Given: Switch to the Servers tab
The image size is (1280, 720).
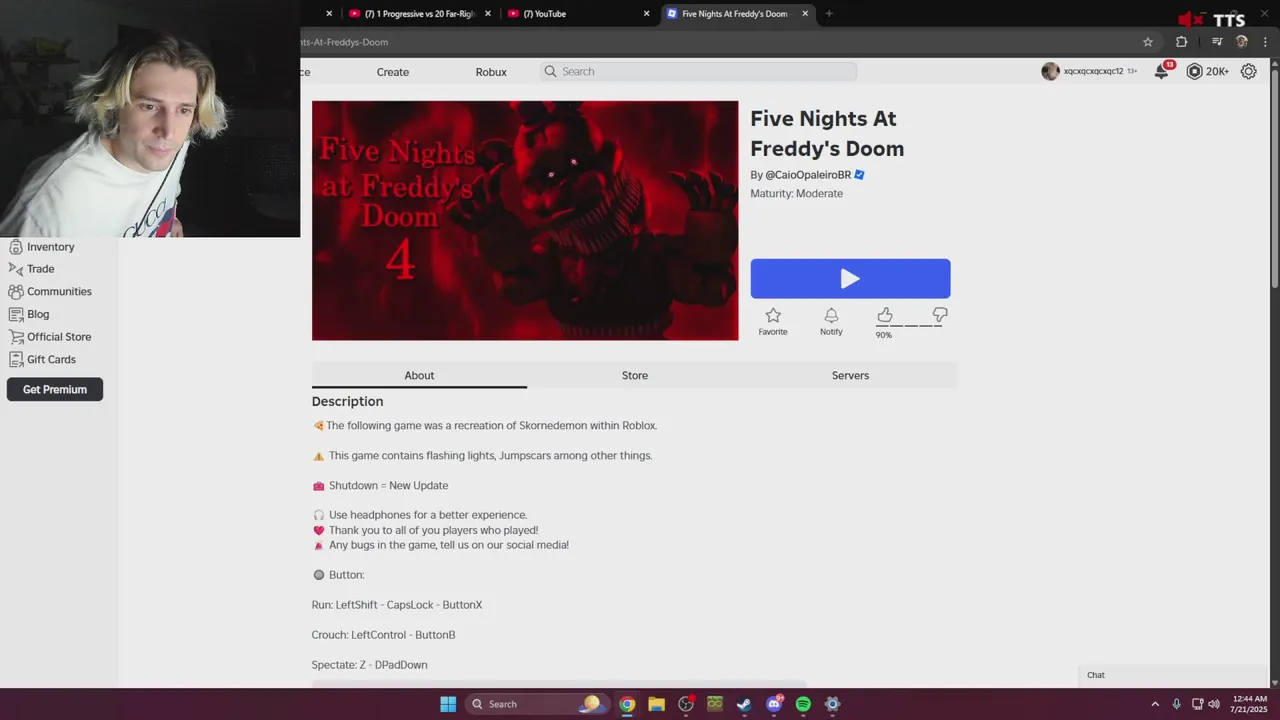Looking at the screenshot, I should [850, 376].
